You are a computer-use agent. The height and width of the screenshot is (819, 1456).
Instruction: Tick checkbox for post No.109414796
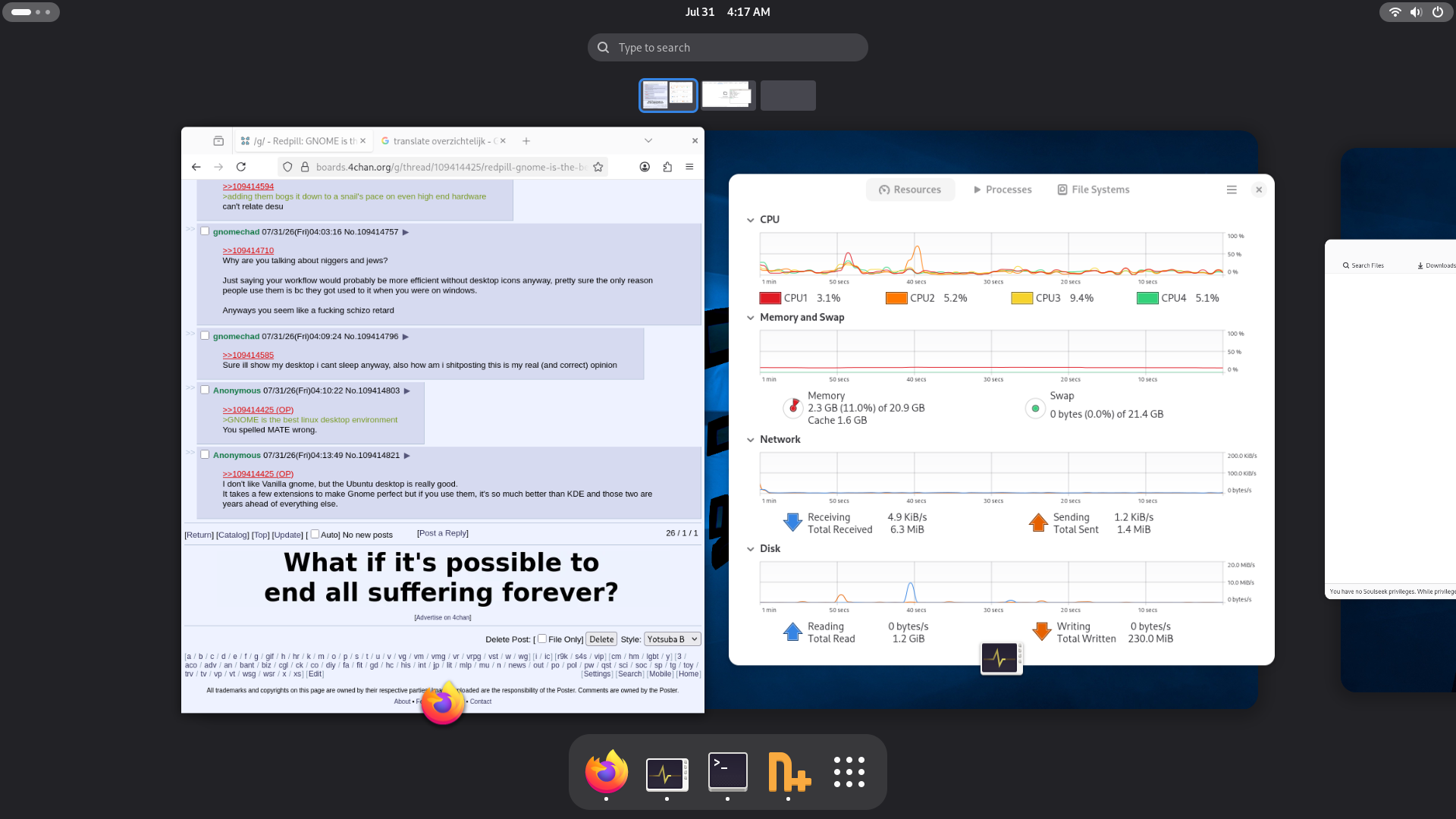[205, 336]
